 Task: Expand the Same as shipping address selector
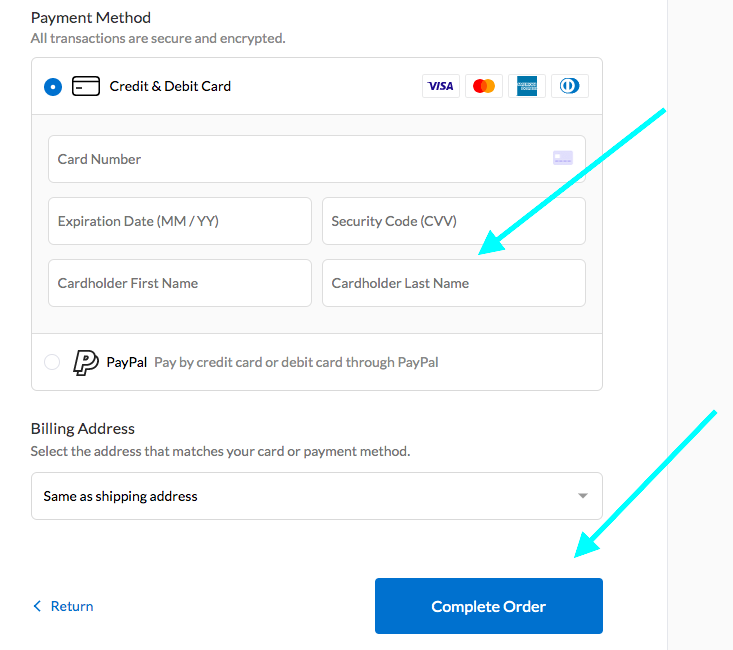click(x=316, y=496)
